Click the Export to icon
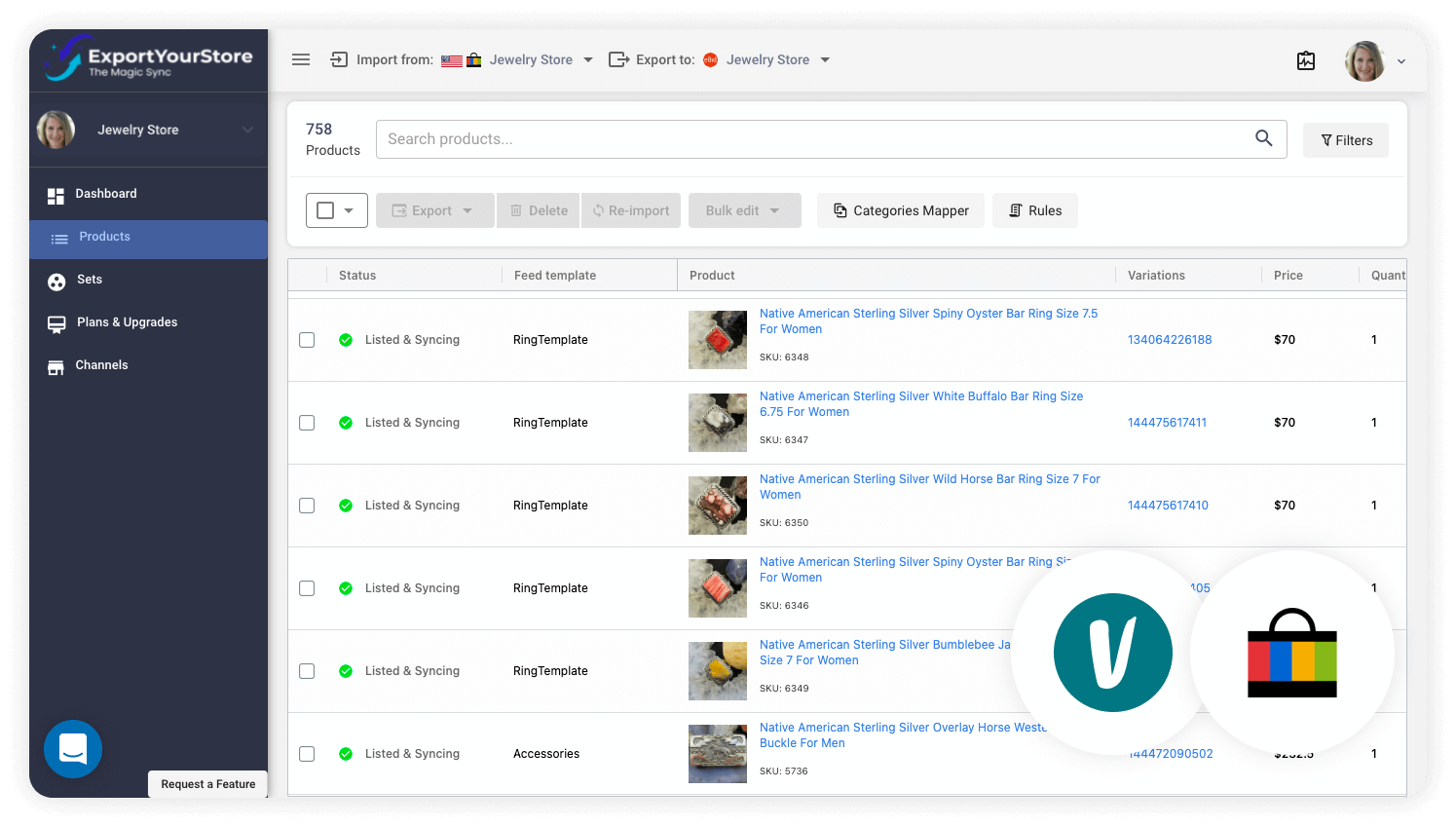This screenshot has width=1456, height=827. [618, 59]
